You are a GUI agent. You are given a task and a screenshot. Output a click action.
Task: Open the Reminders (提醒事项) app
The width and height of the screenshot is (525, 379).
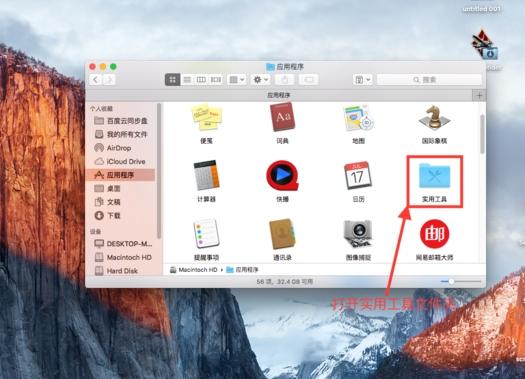pyautogui.click(x=206, y=234)
